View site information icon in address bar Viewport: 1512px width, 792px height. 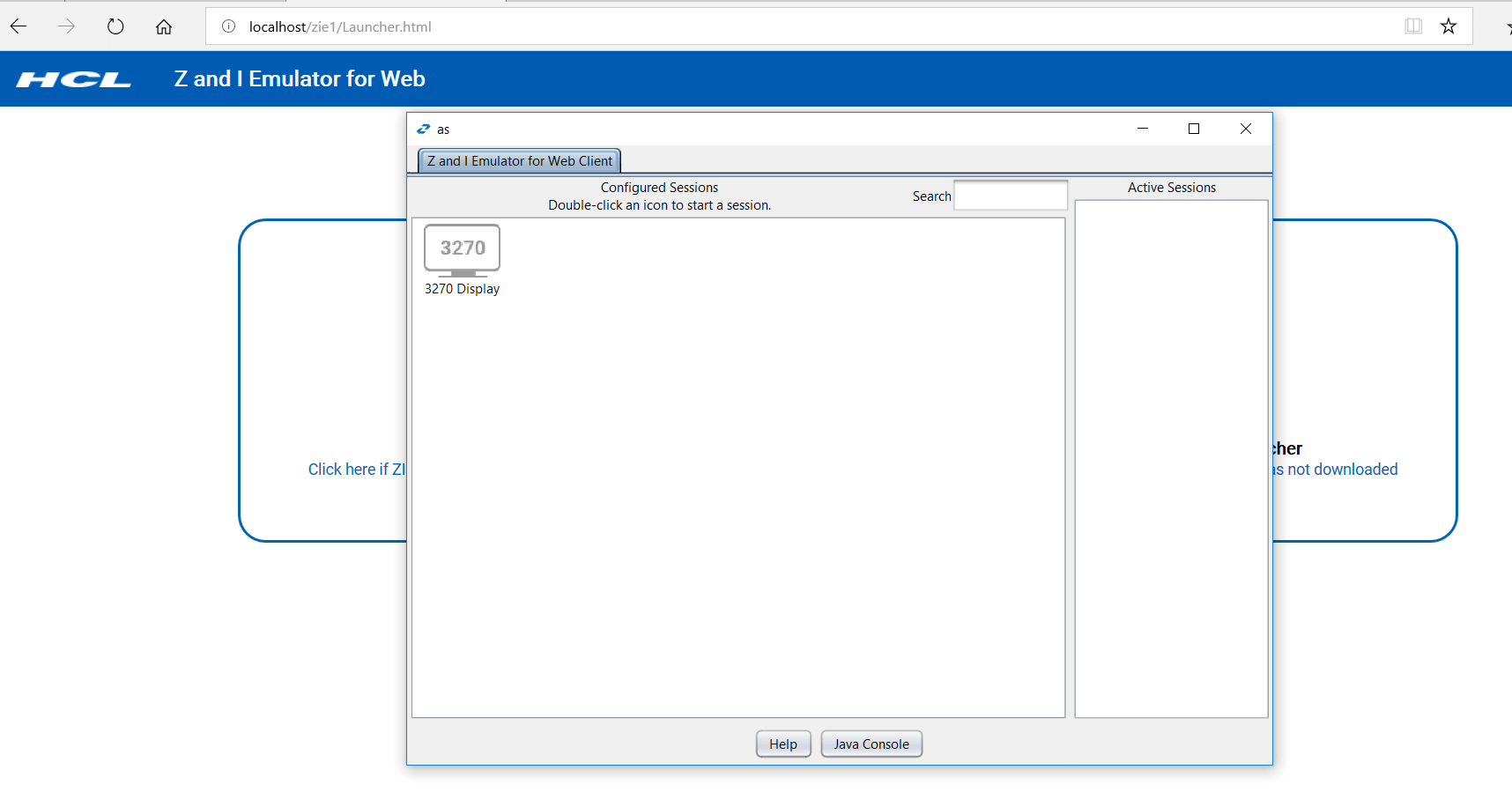pyautogui.click(x=229, y=26)
